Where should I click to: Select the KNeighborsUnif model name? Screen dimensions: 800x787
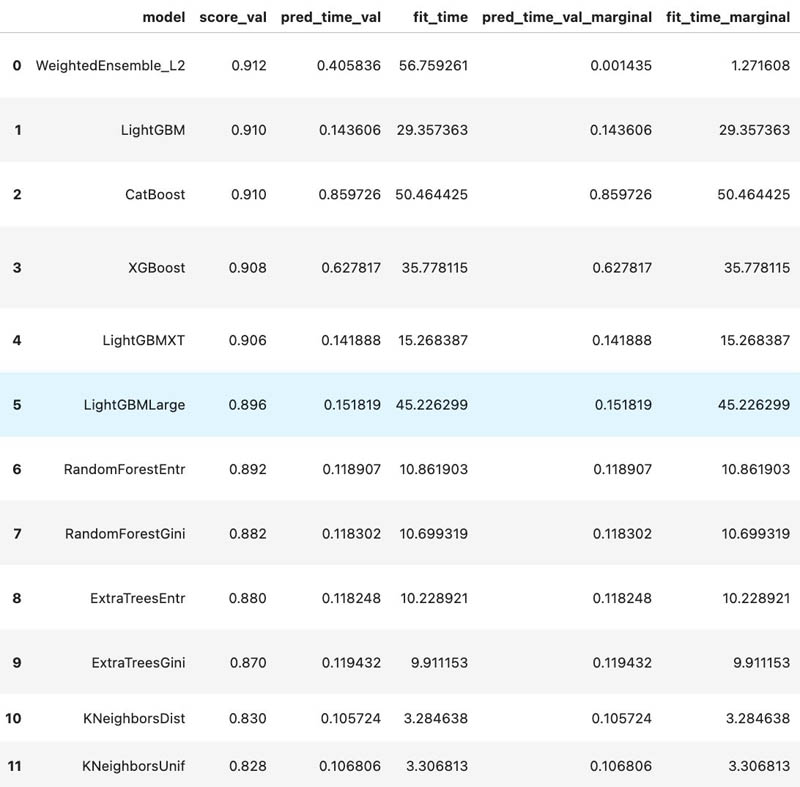(x=134, y=766)
